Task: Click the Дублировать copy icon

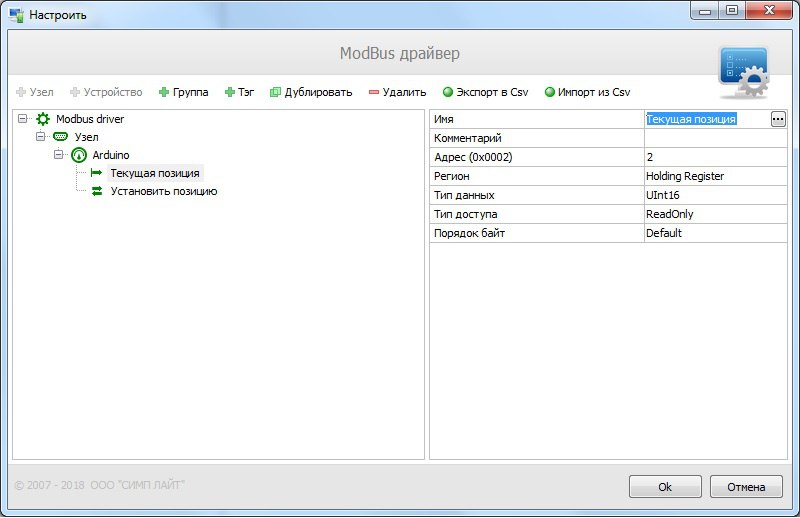Action: (275, 92)
